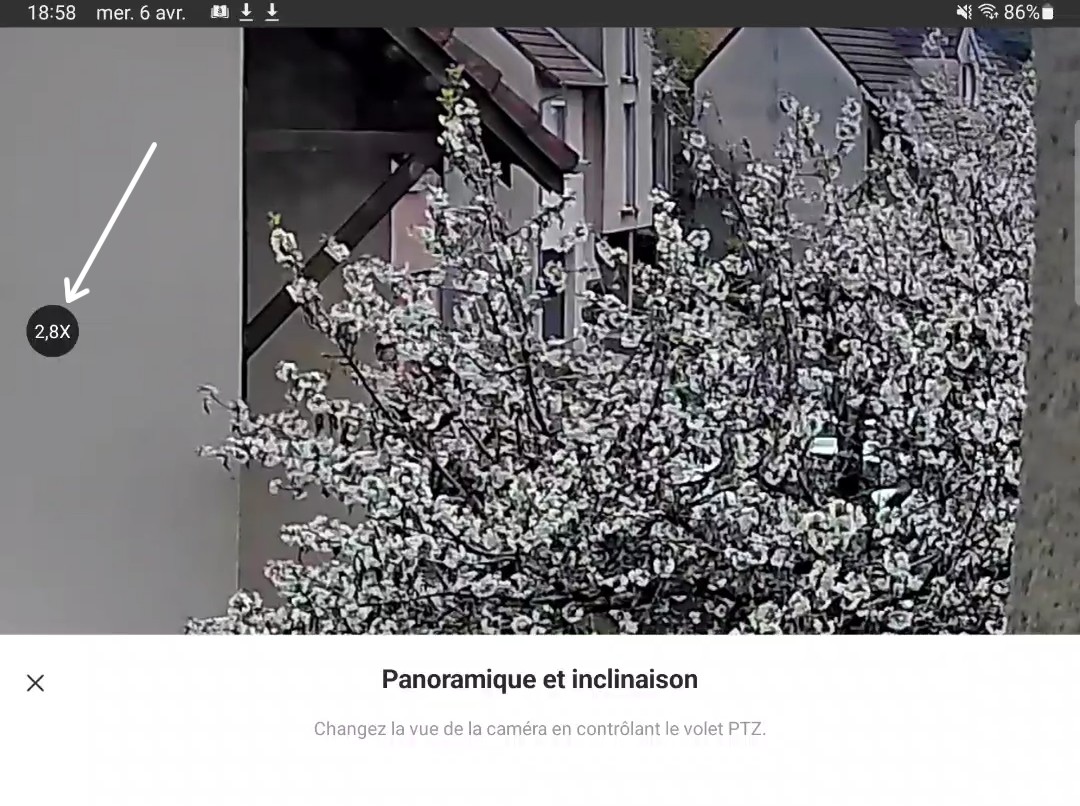Tap the muted sound icon in the status bar
Screen dimensions: 1080x806
click(964, 12)
